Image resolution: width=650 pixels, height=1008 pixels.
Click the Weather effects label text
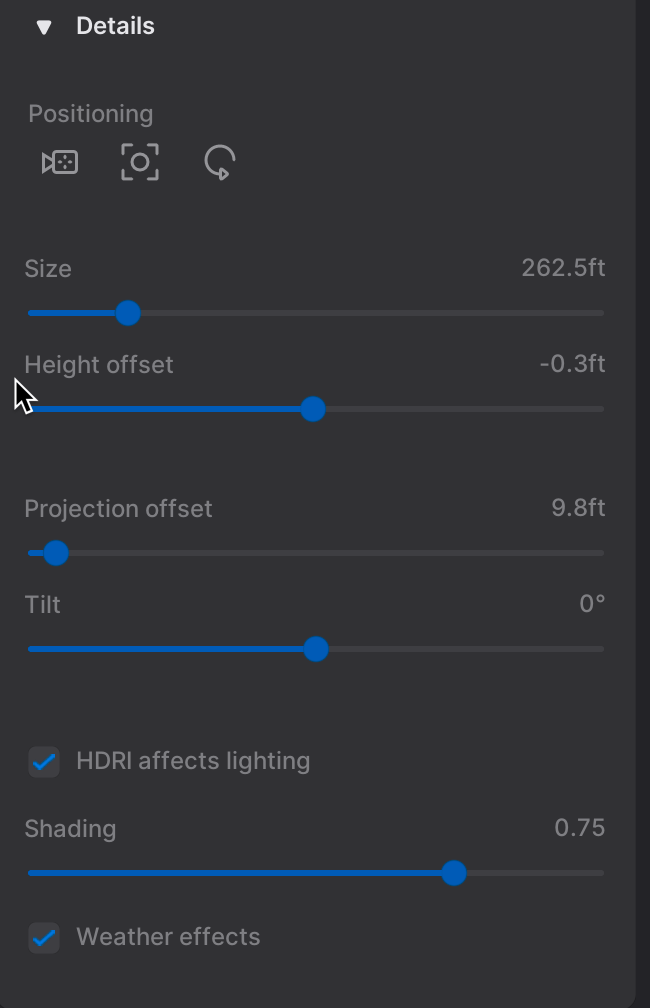[x=168, y=937]
